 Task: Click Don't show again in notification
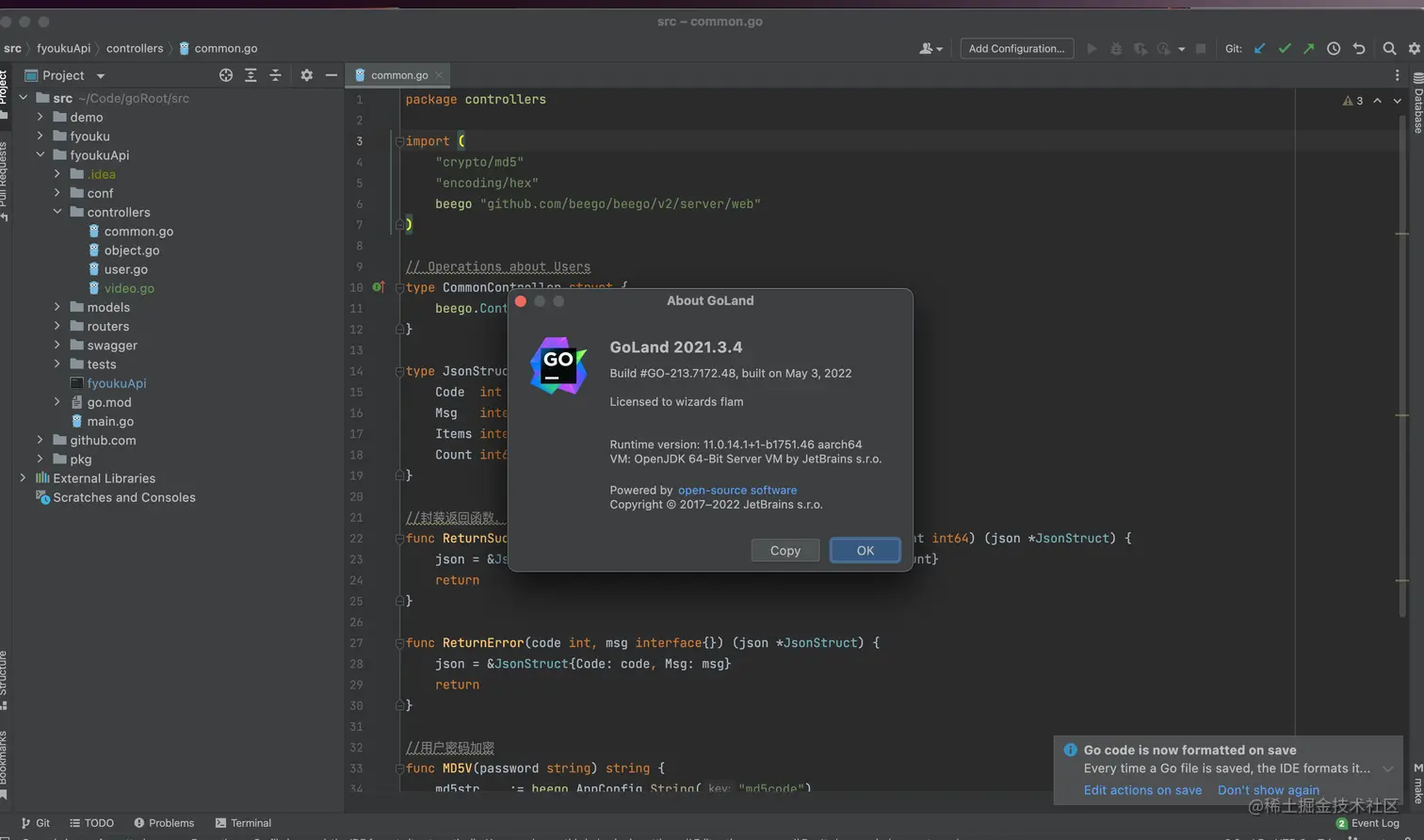[1268, 790]
